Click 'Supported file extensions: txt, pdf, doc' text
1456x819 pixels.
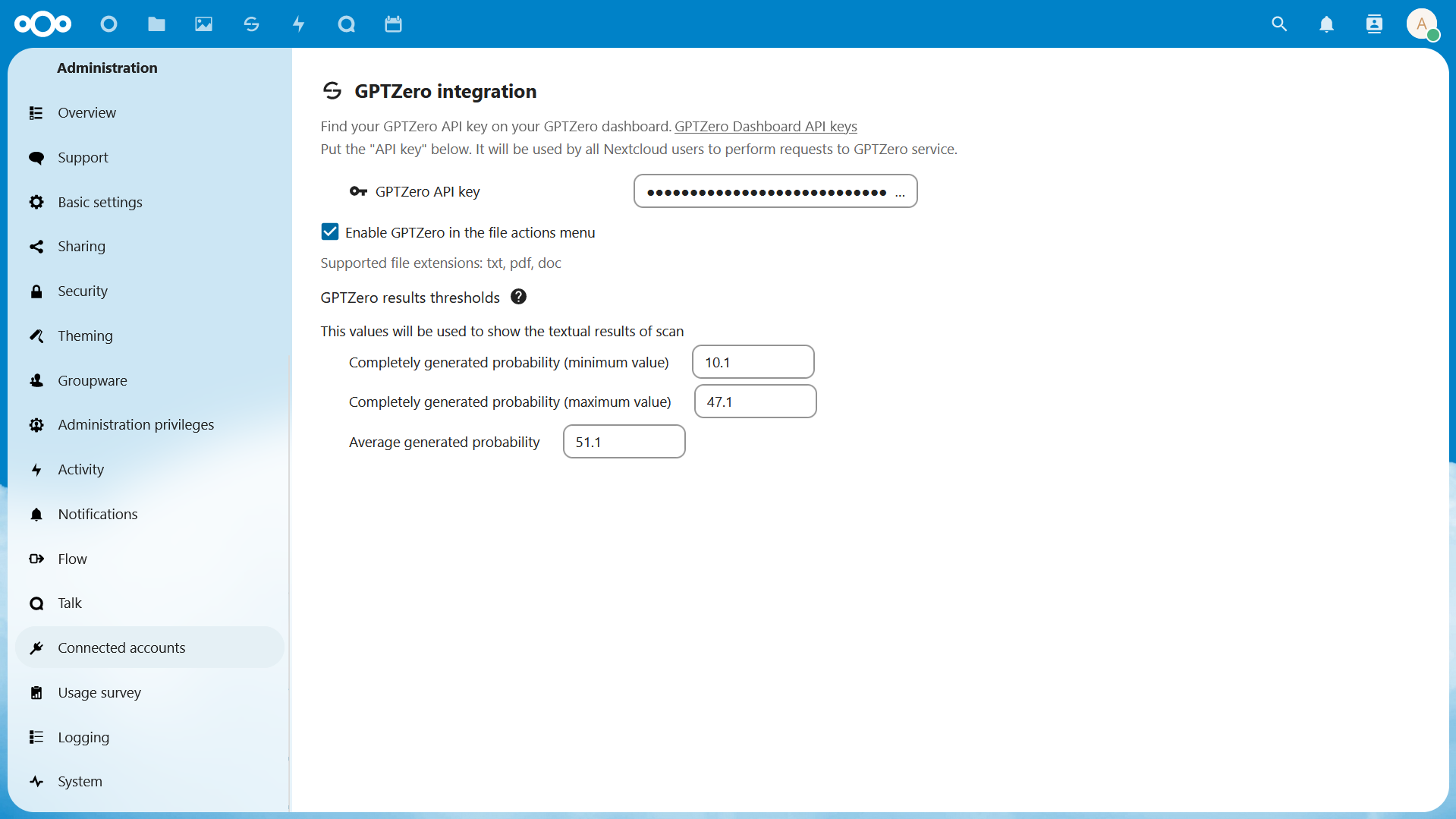441,263
